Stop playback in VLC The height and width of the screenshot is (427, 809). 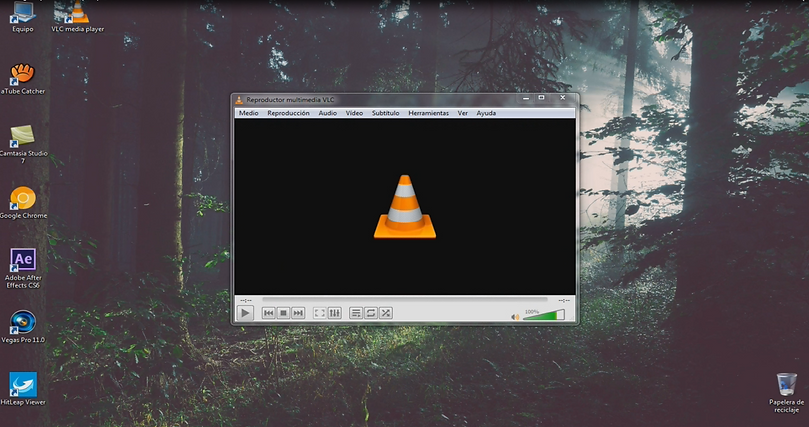(x=283, y=313)
